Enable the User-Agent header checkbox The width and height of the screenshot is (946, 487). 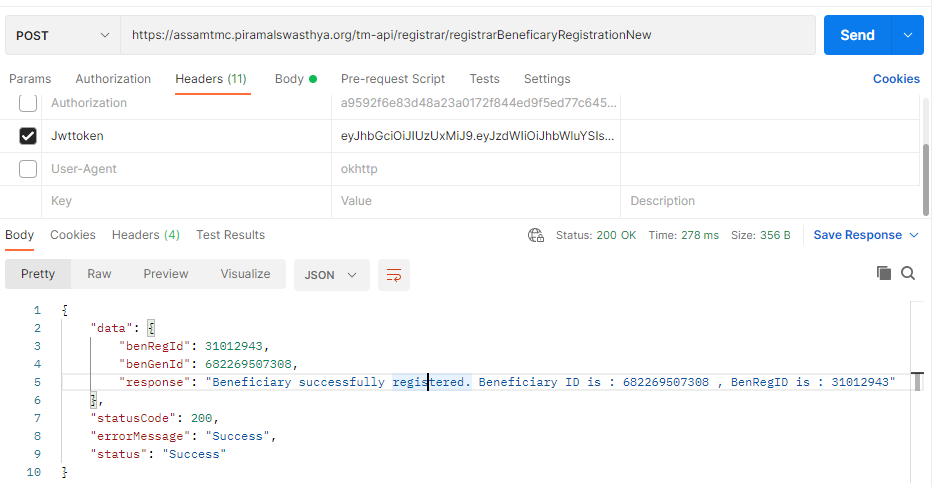[28, 169]
